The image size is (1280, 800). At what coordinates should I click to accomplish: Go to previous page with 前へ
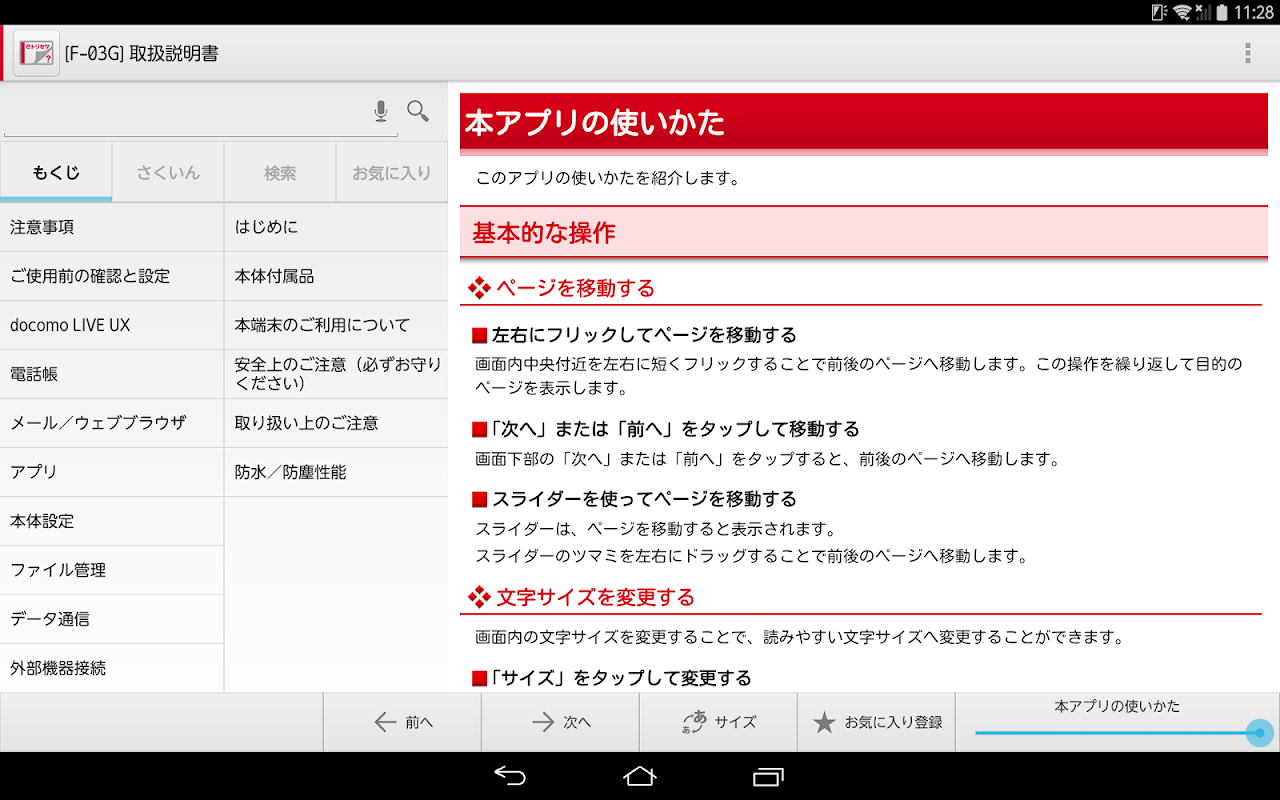point(402,722)
